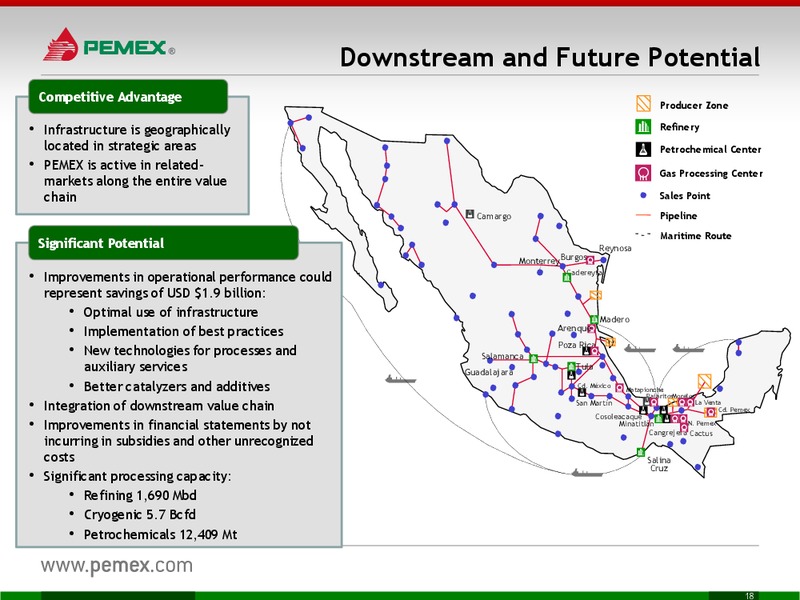Click 'Integration of downstream value chain' bullet

[x=159, y=406]
